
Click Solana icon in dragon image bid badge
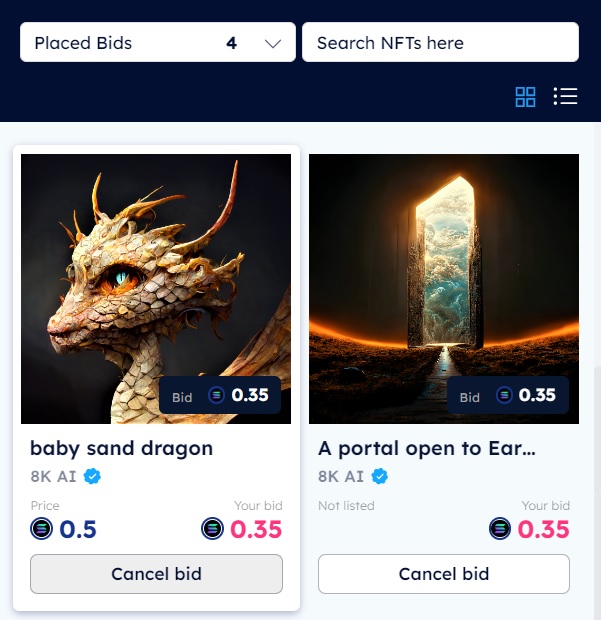(216, 395)
